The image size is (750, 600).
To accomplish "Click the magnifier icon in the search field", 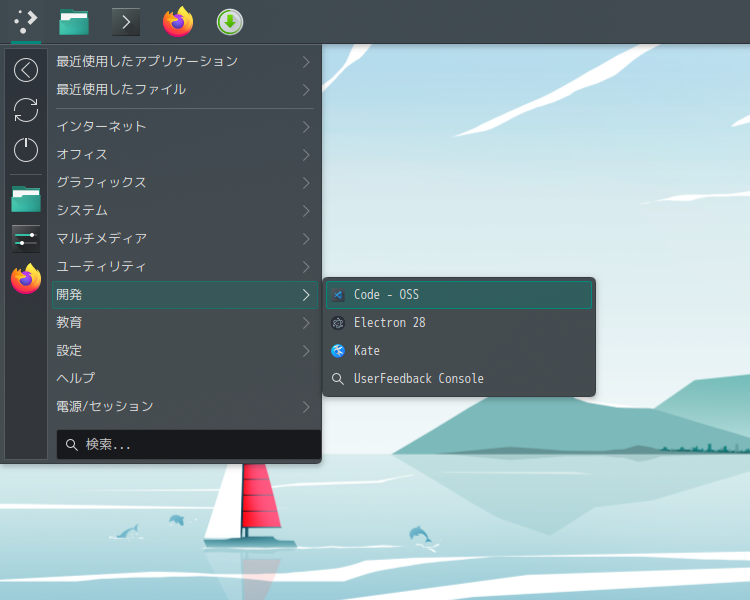I will click(72, 445).
